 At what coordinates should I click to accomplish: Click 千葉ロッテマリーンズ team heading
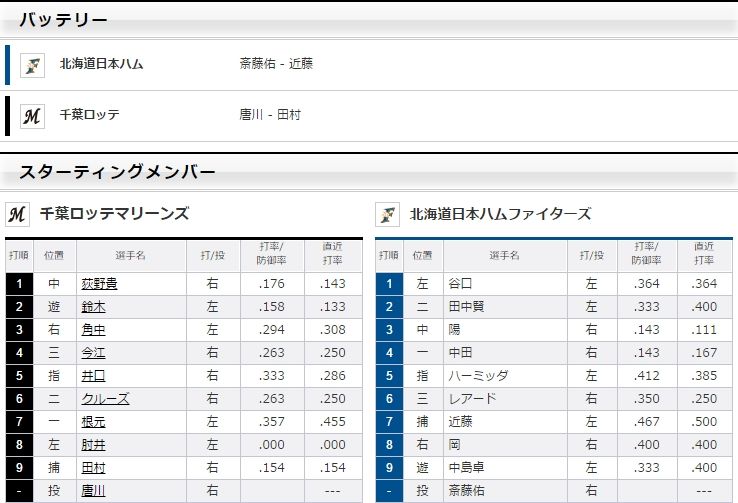point(114,214)
